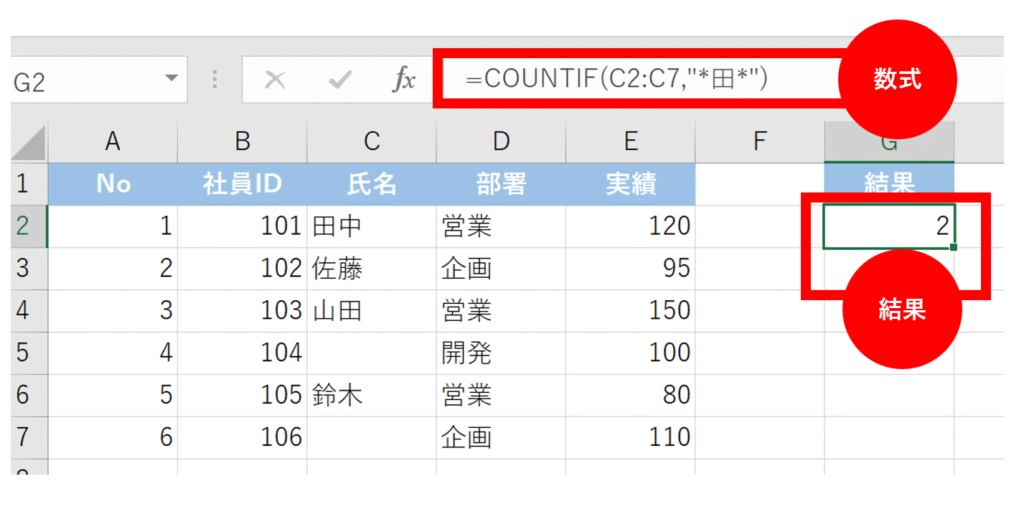This screenshot has height=512, width=1024.
Task: Select column A header
Action: point(112,143)
